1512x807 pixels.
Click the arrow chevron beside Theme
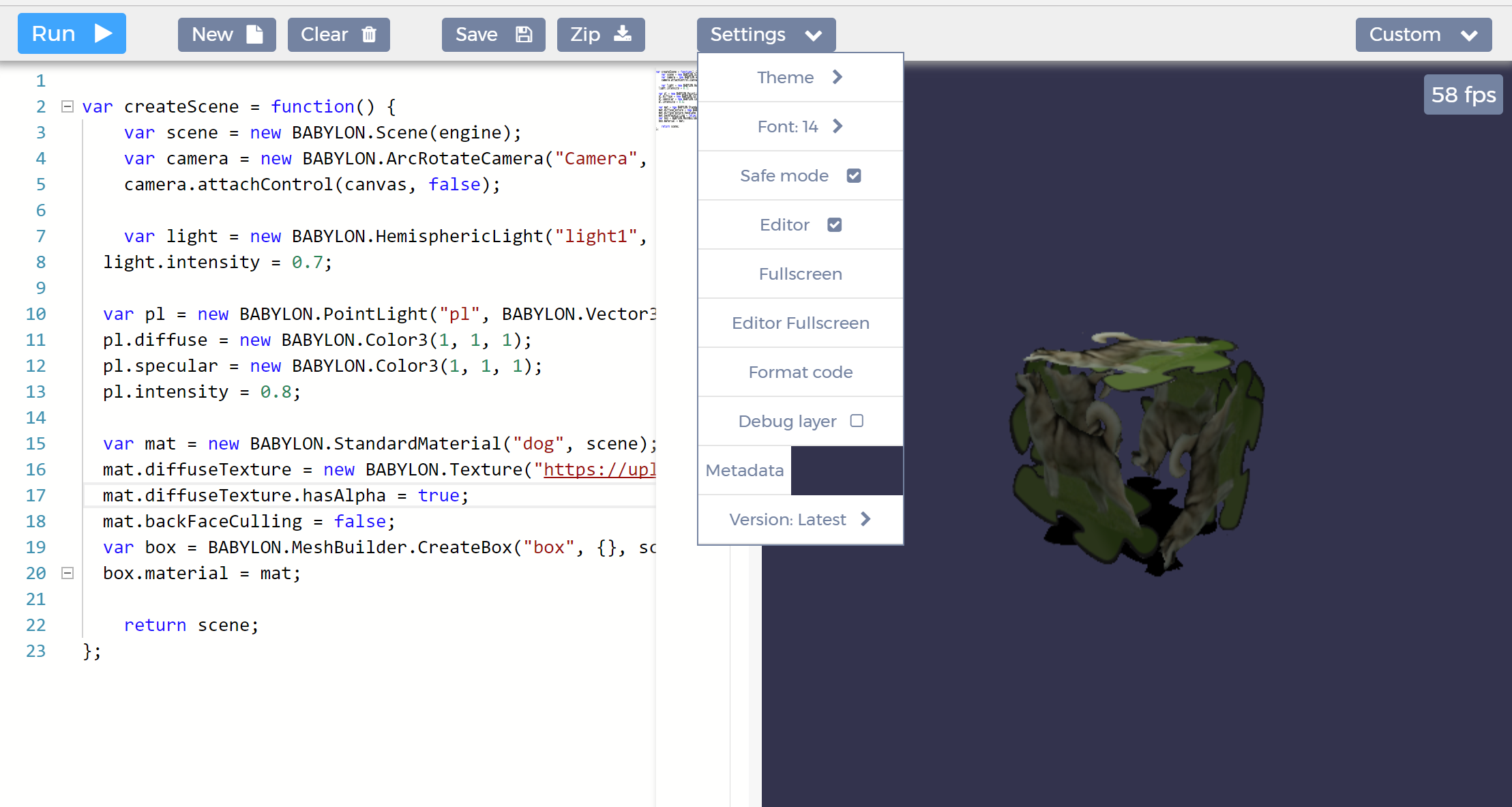837,77
